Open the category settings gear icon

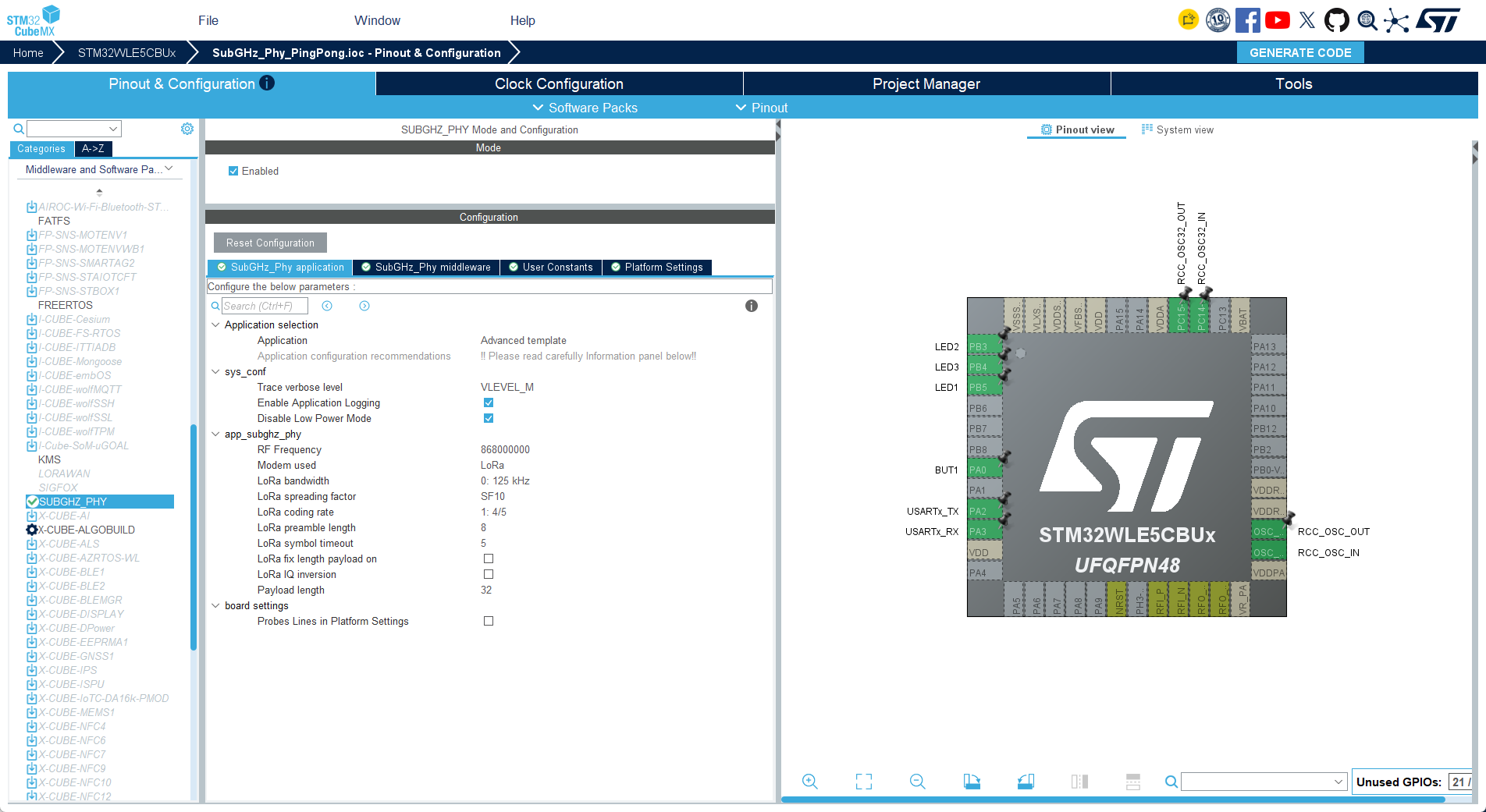point(187,129)
